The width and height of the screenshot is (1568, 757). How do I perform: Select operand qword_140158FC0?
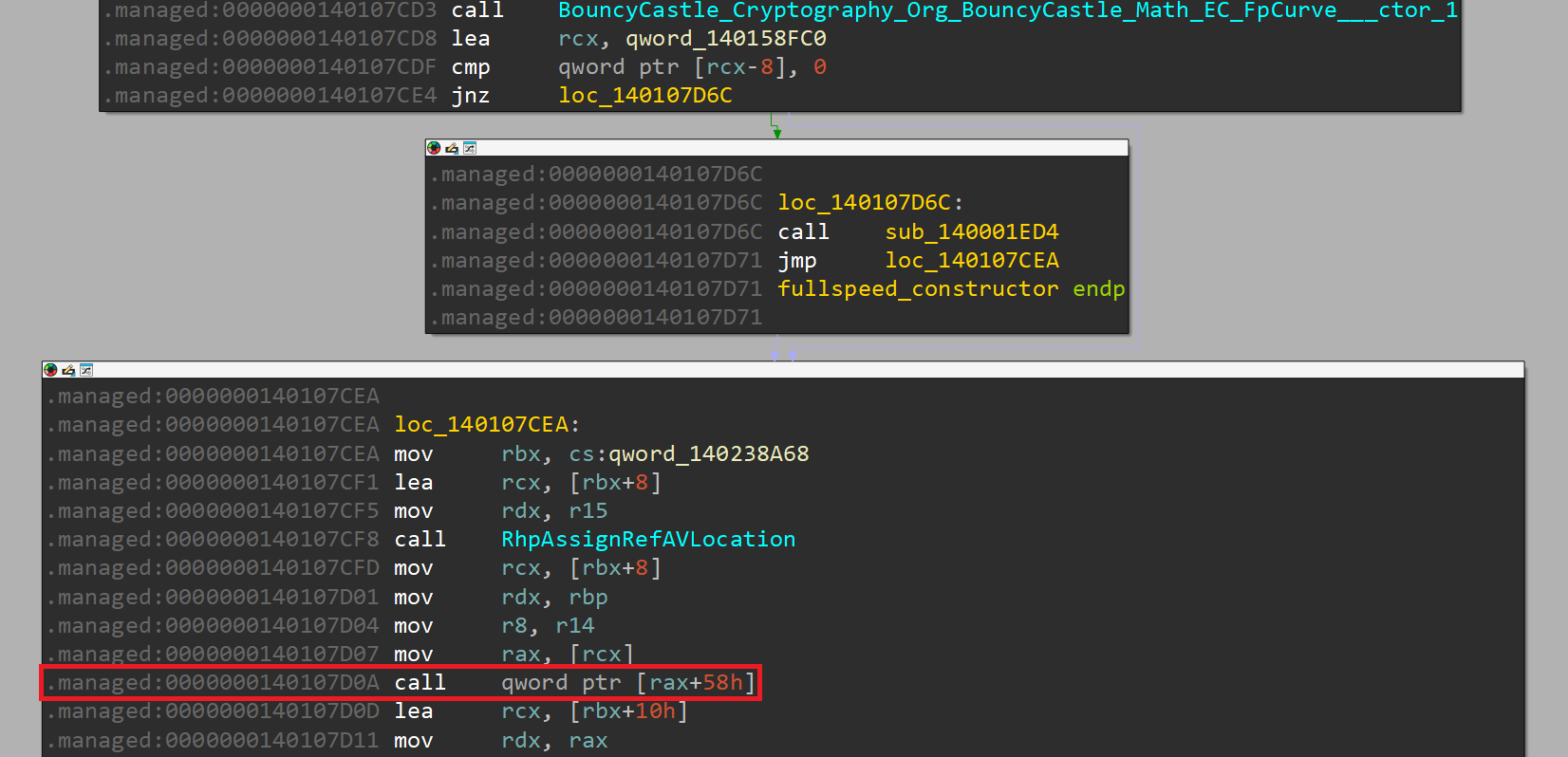pyautogui.click(x=726, y=39)
